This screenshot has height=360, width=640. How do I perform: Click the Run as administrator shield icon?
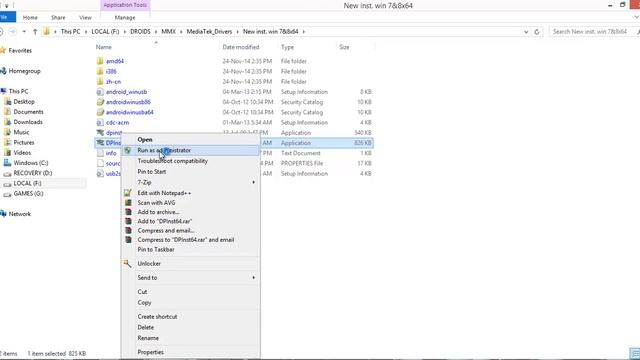(x=128, y=150)
